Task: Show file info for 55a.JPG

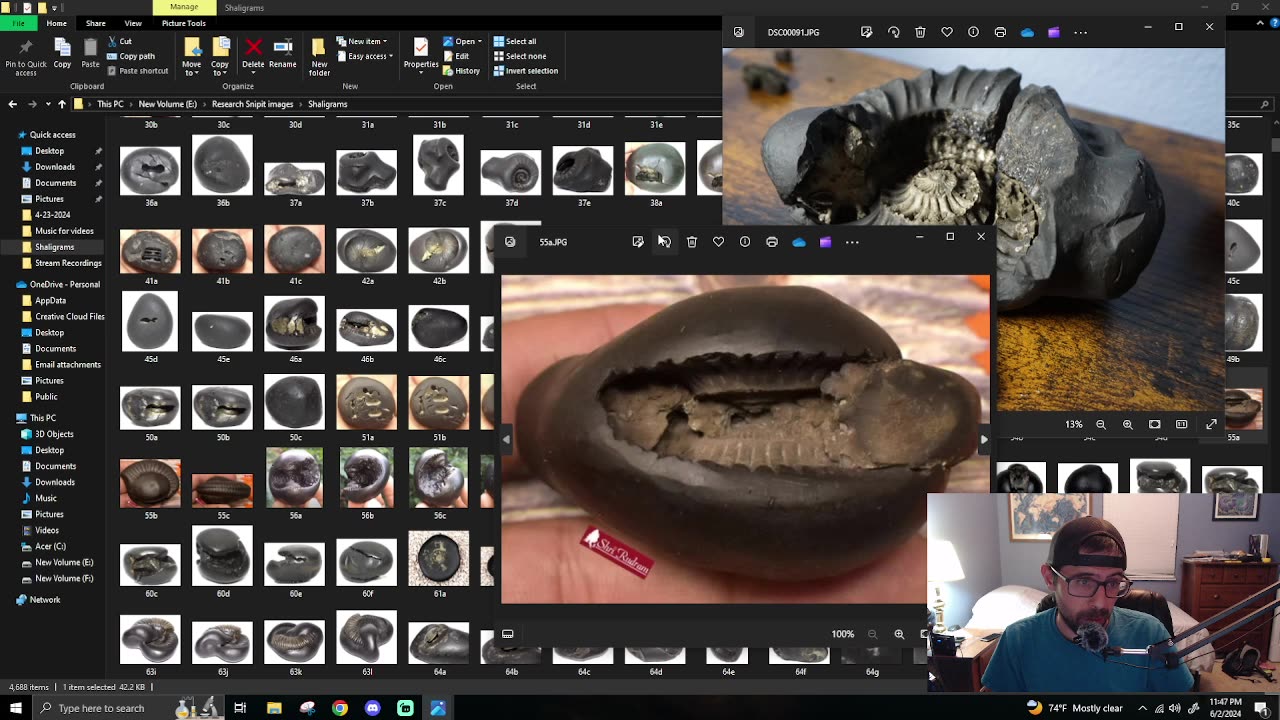Action: click(745, 242)
